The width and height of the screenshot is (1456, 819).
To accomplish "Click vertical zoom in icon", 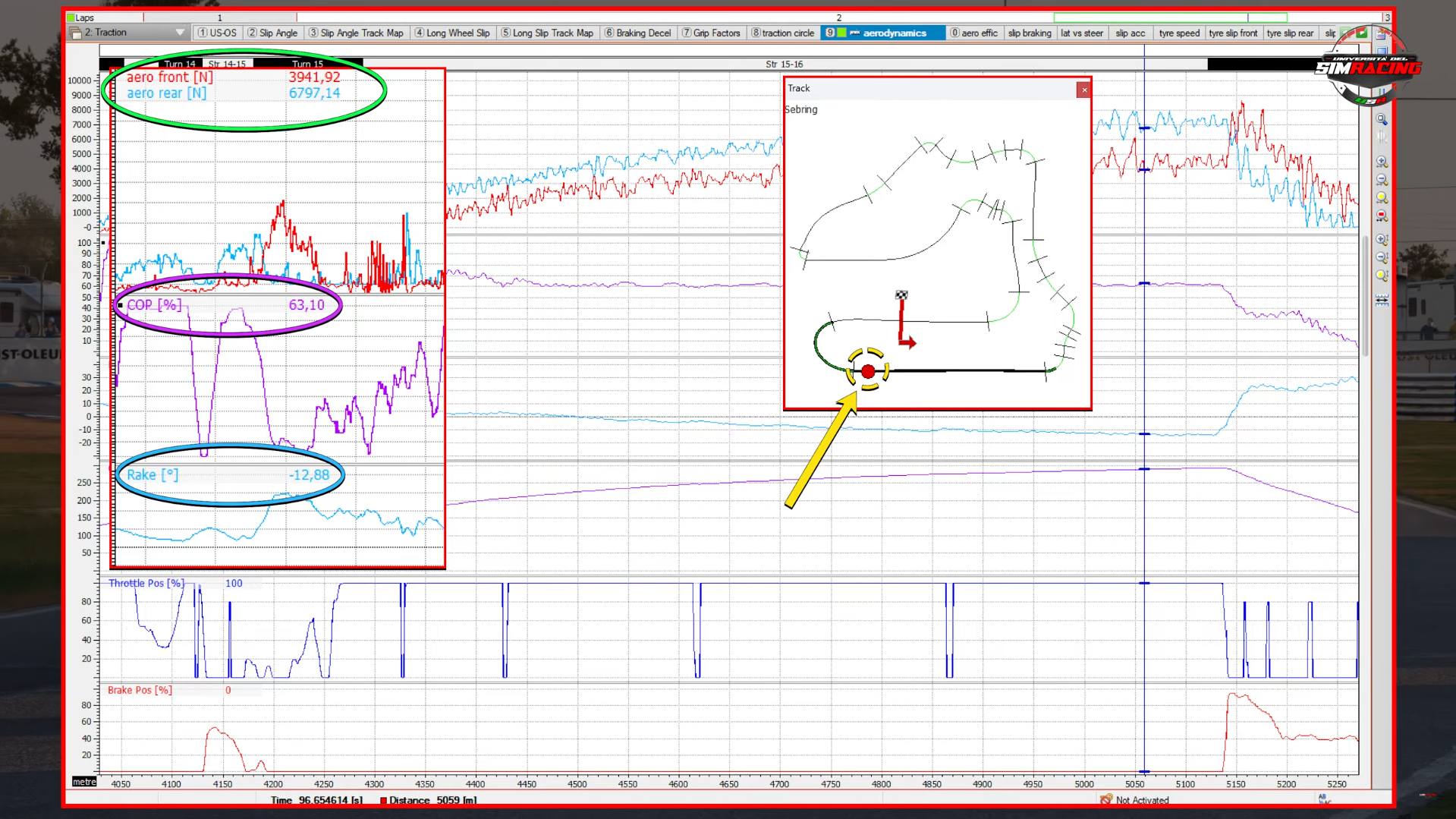I will click(1382, 240).
